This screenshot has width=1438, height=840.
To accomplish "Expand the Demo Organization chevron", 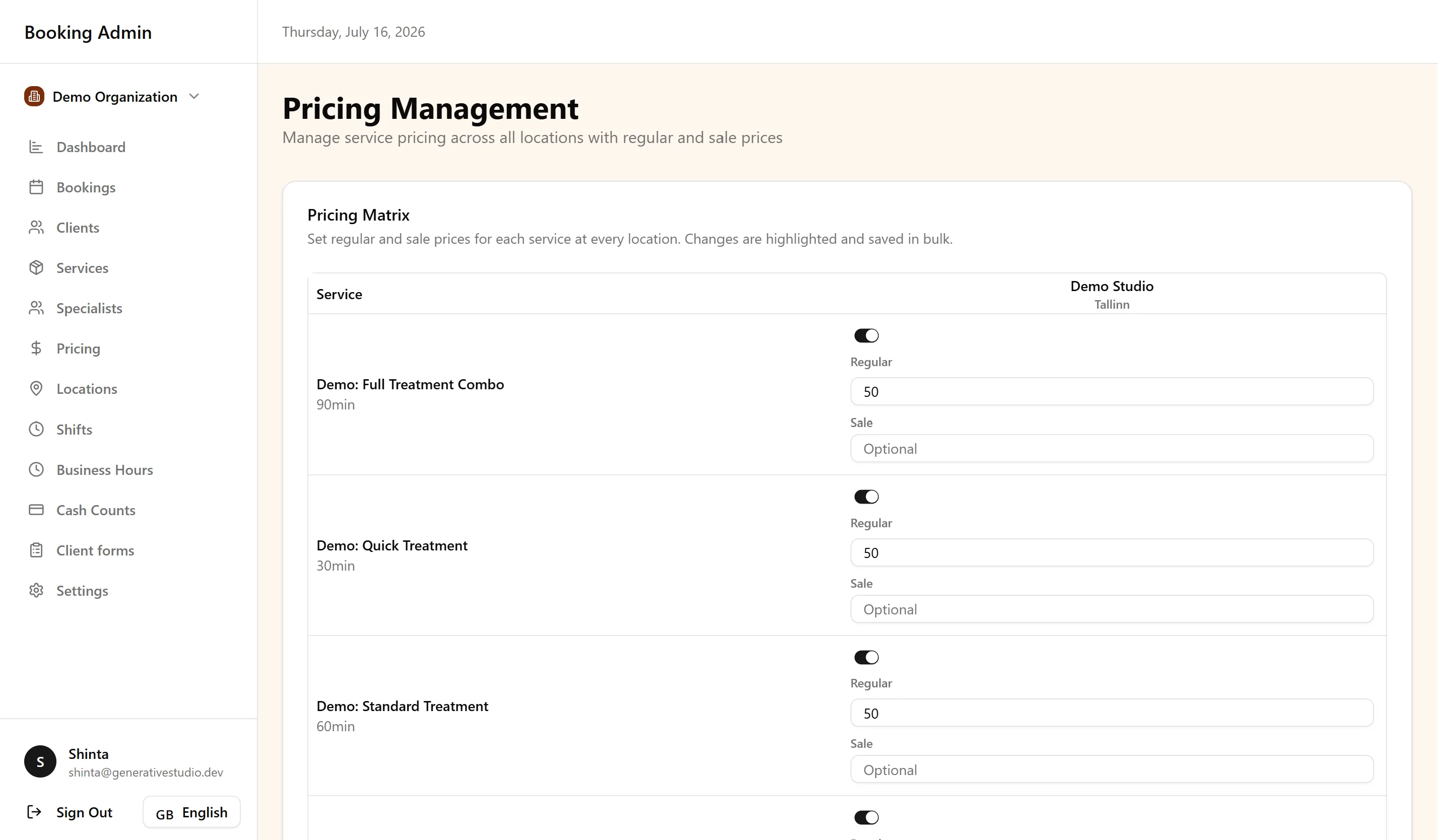I will [x=194, y=96].
